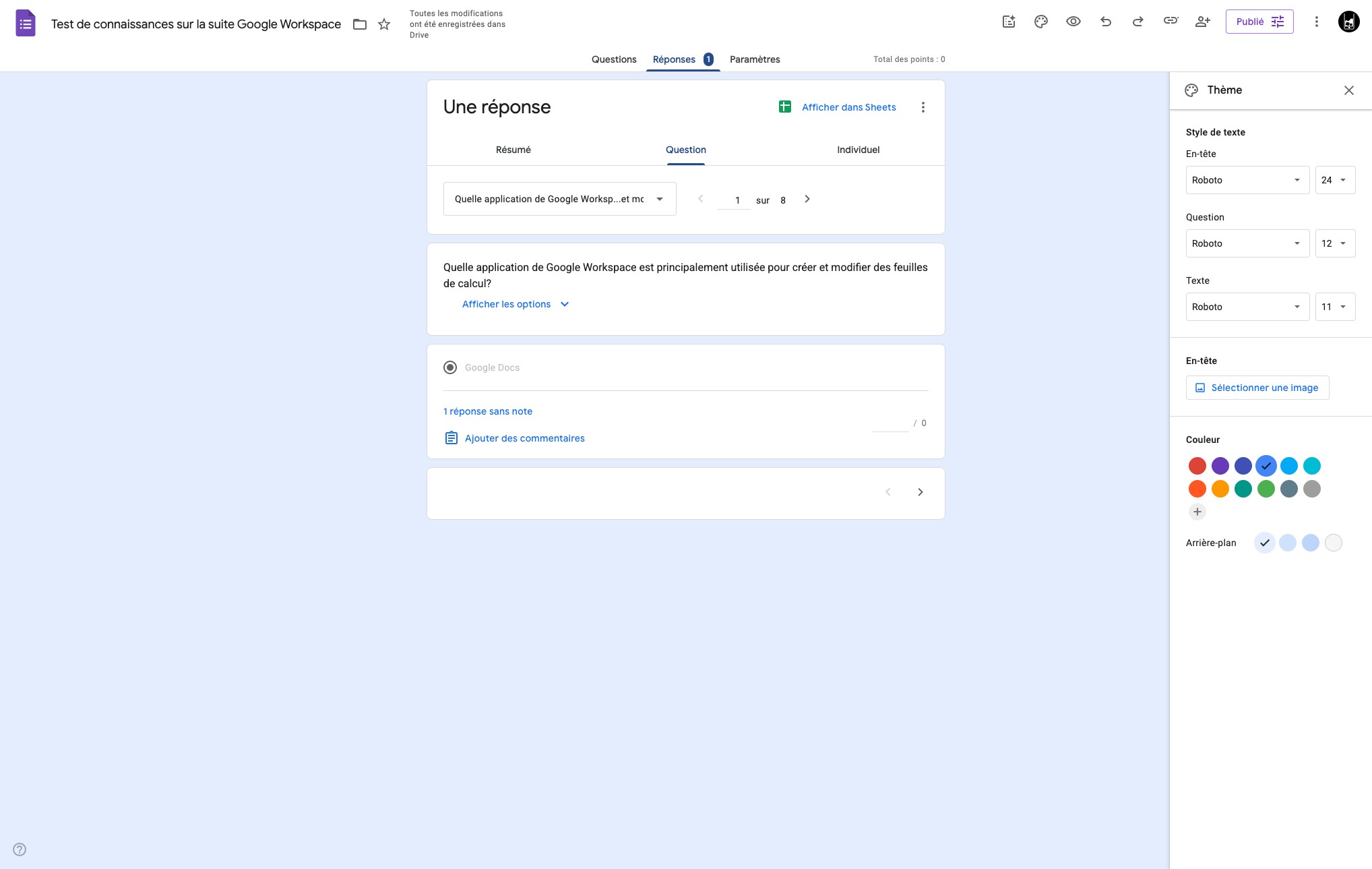Image resolution: width=1372 pixels, height=869 pixels.
Task: Select the Individuel sub-tab
Action: 858,150
